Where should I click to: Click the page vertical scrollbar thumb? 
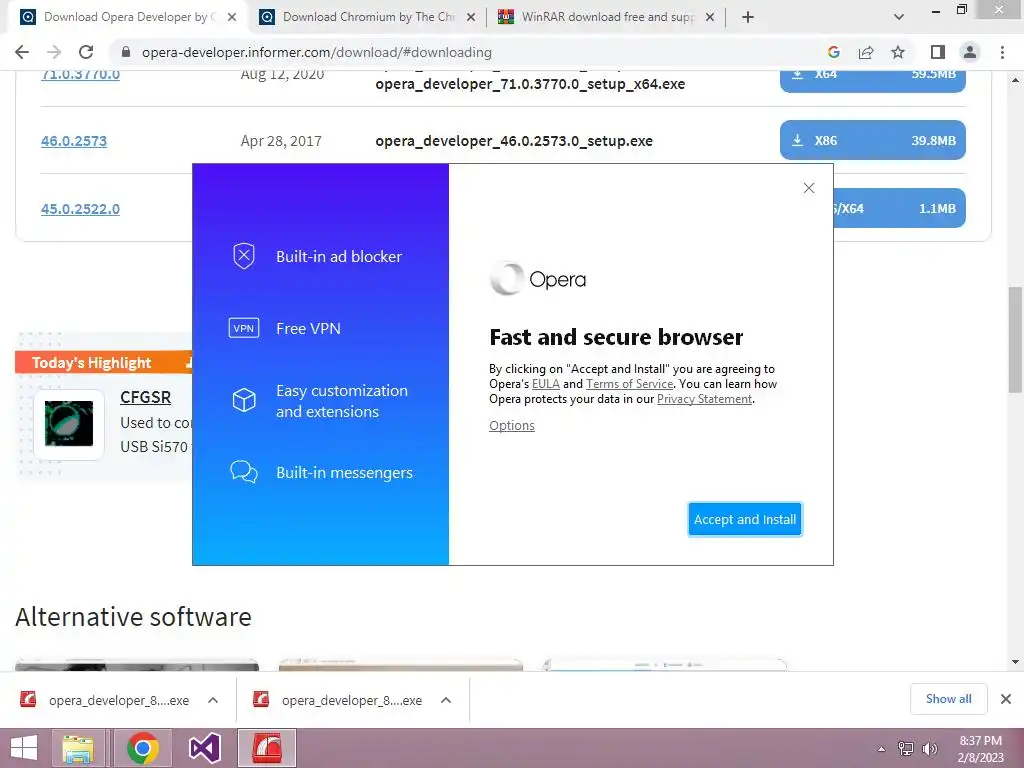1015,340
